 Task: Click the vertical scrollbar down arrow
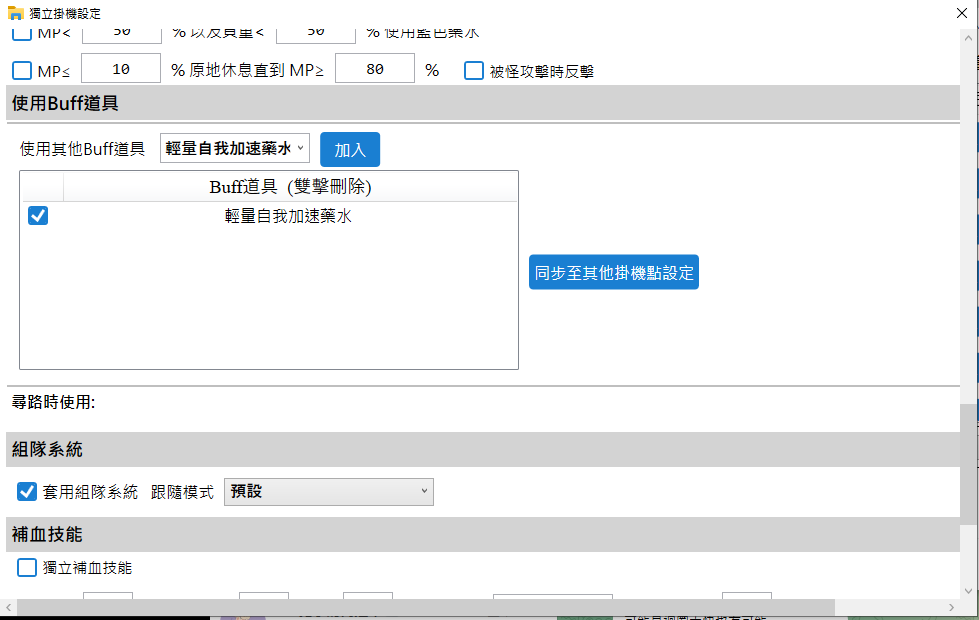pyautogui.click(x=968, y=590)
